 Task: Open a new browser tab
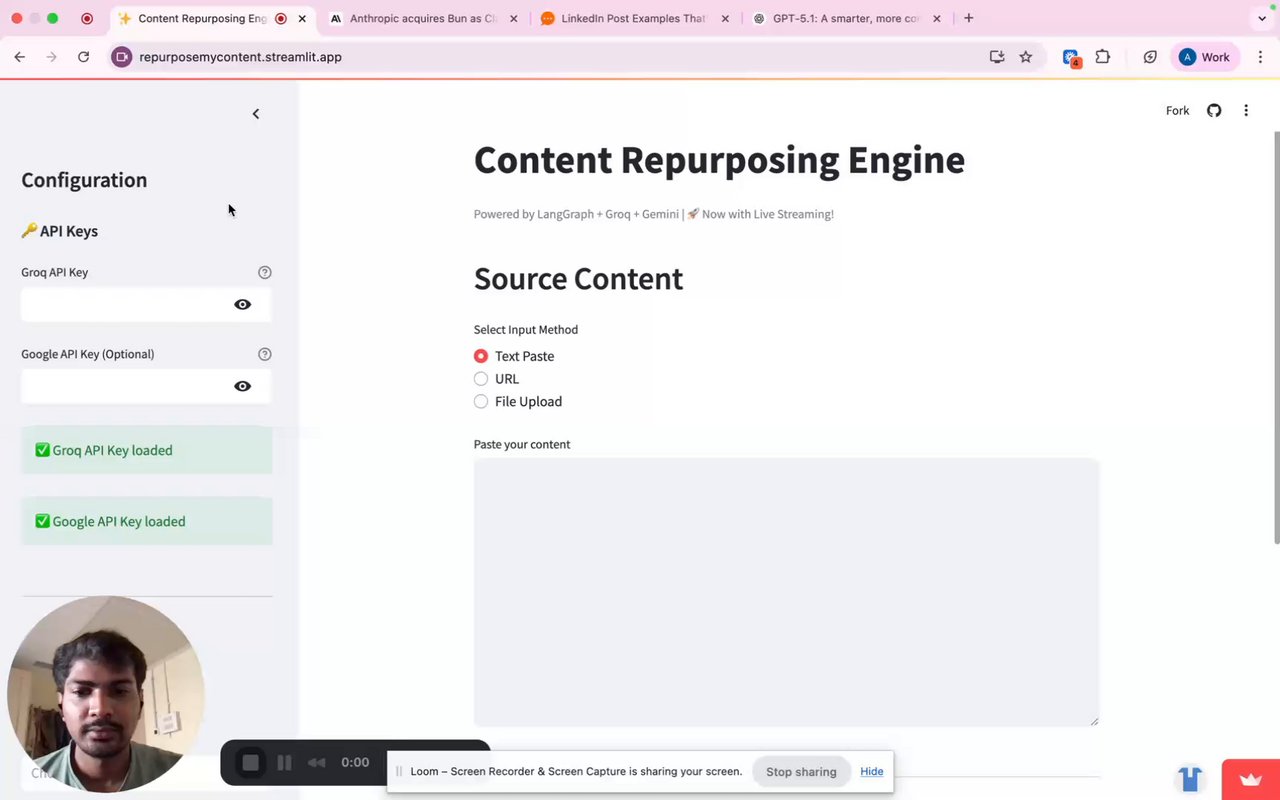(968, 18)
